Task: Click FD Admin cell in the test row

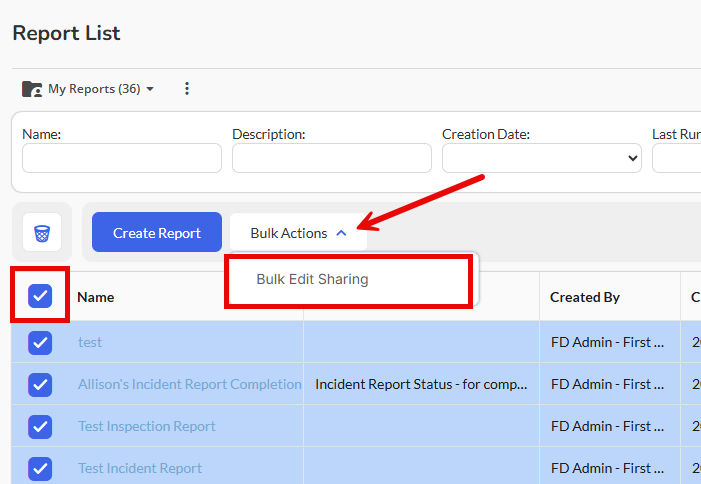Action: coord(610,342)
